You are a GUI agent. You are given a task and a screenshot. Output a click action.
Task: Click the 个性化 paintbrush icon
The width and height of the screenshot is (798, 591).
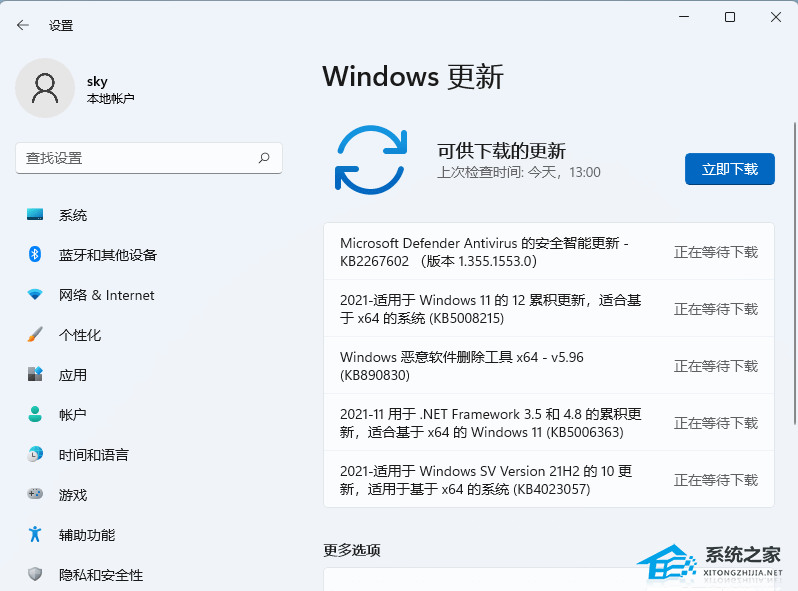[x=35, y=334]
